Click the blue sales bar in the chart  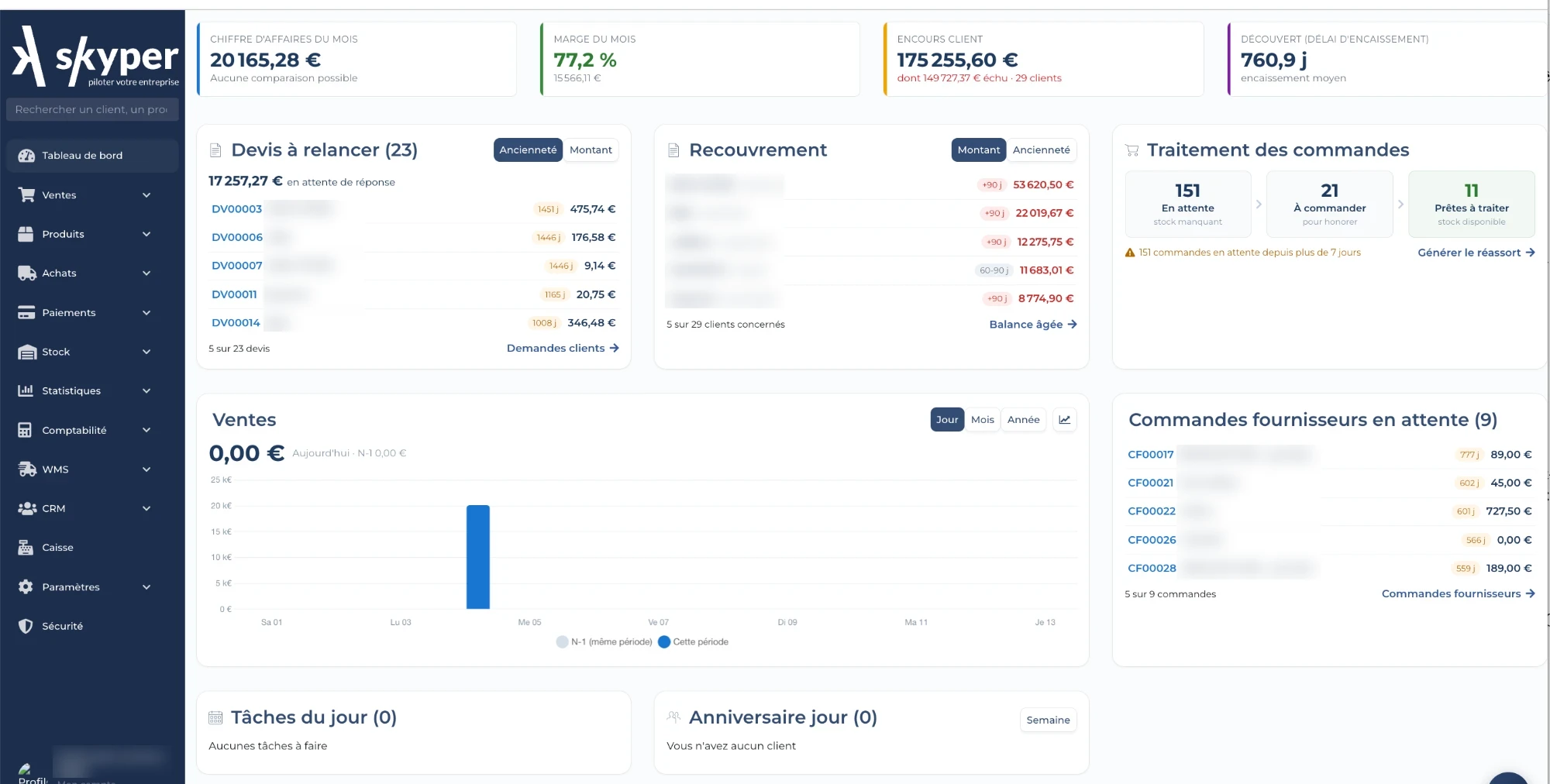pos(478,557)
